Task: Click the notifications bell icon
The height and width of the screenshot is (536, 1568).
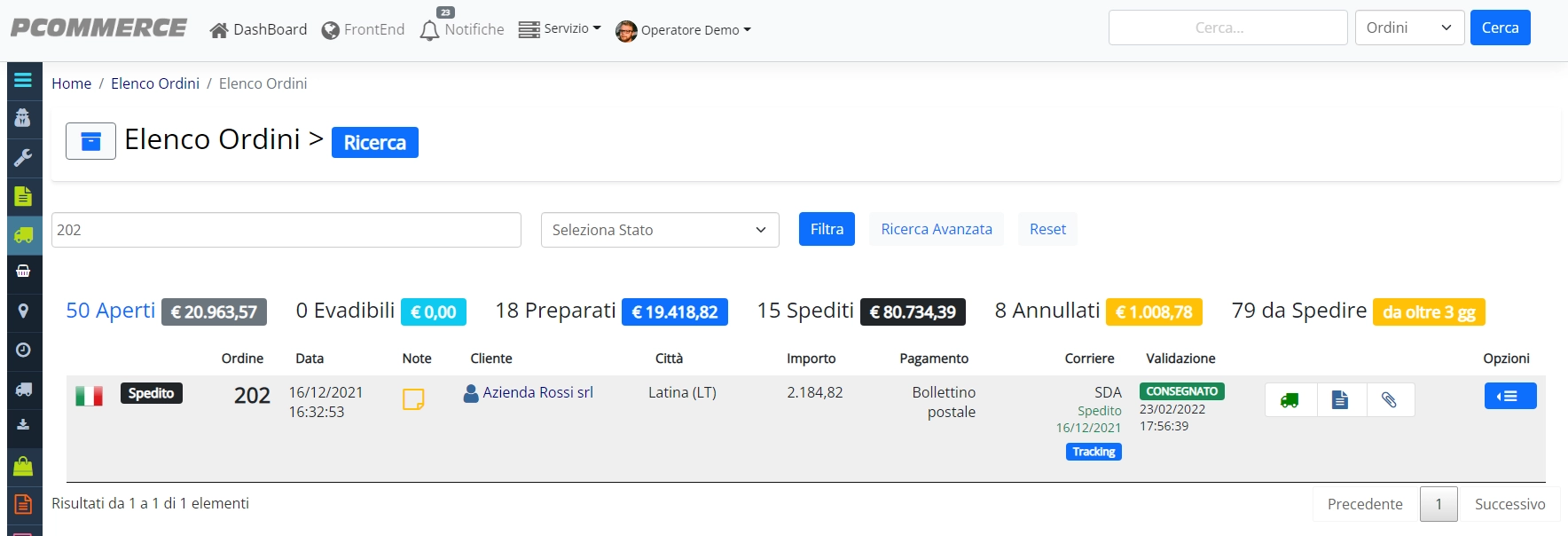Action: pos(429,31)
